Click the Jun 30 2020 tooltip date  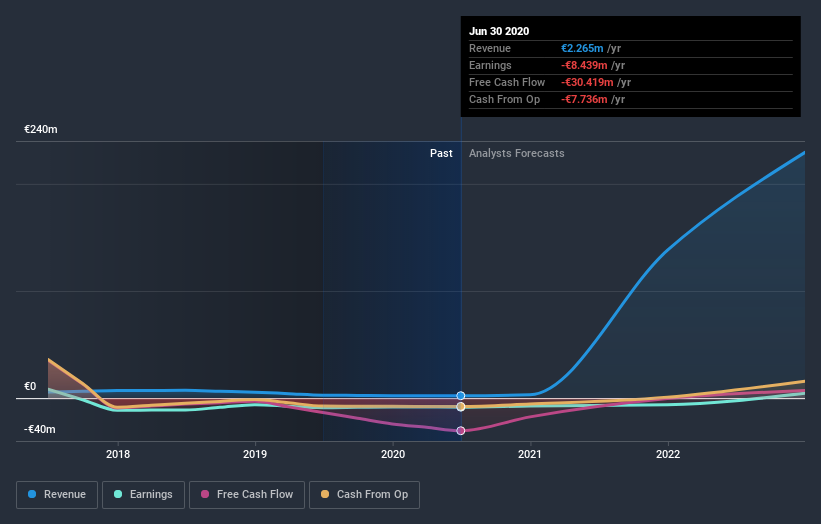tap(499, 31)
